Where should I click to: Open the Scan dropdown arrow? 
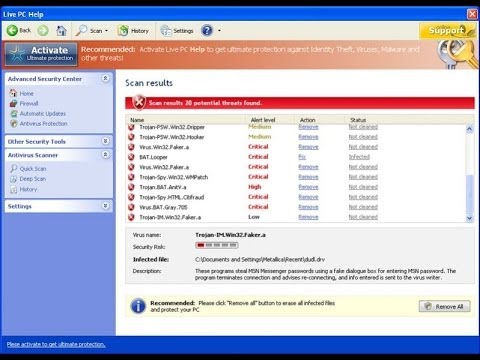coord(106,31)
